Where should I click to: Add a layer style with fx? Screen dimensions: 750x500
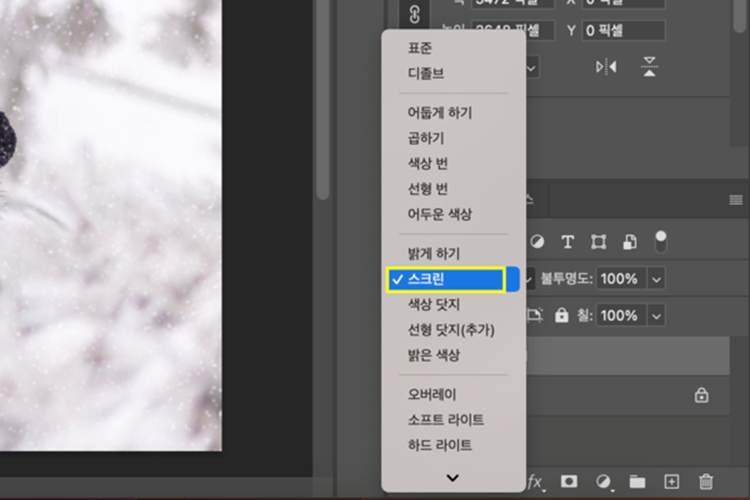pyautogui.click(x=536, y=482)
